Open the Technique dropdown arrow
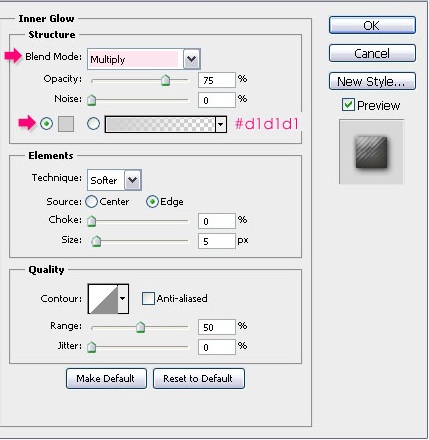 (x=133, y=180)
